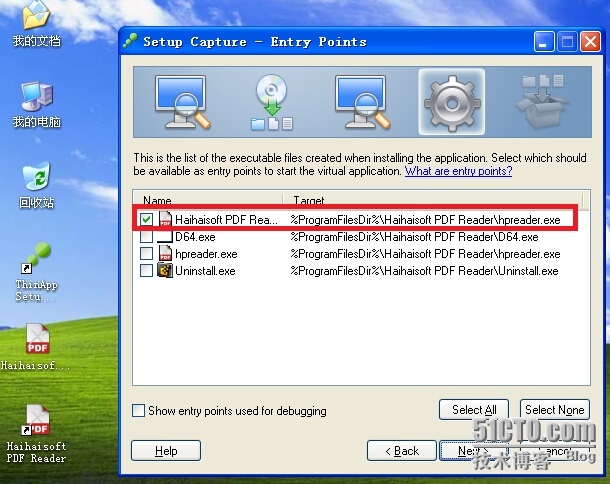Select the D64.exe target path text
The image size is (610, 484).
coord(414,237)
